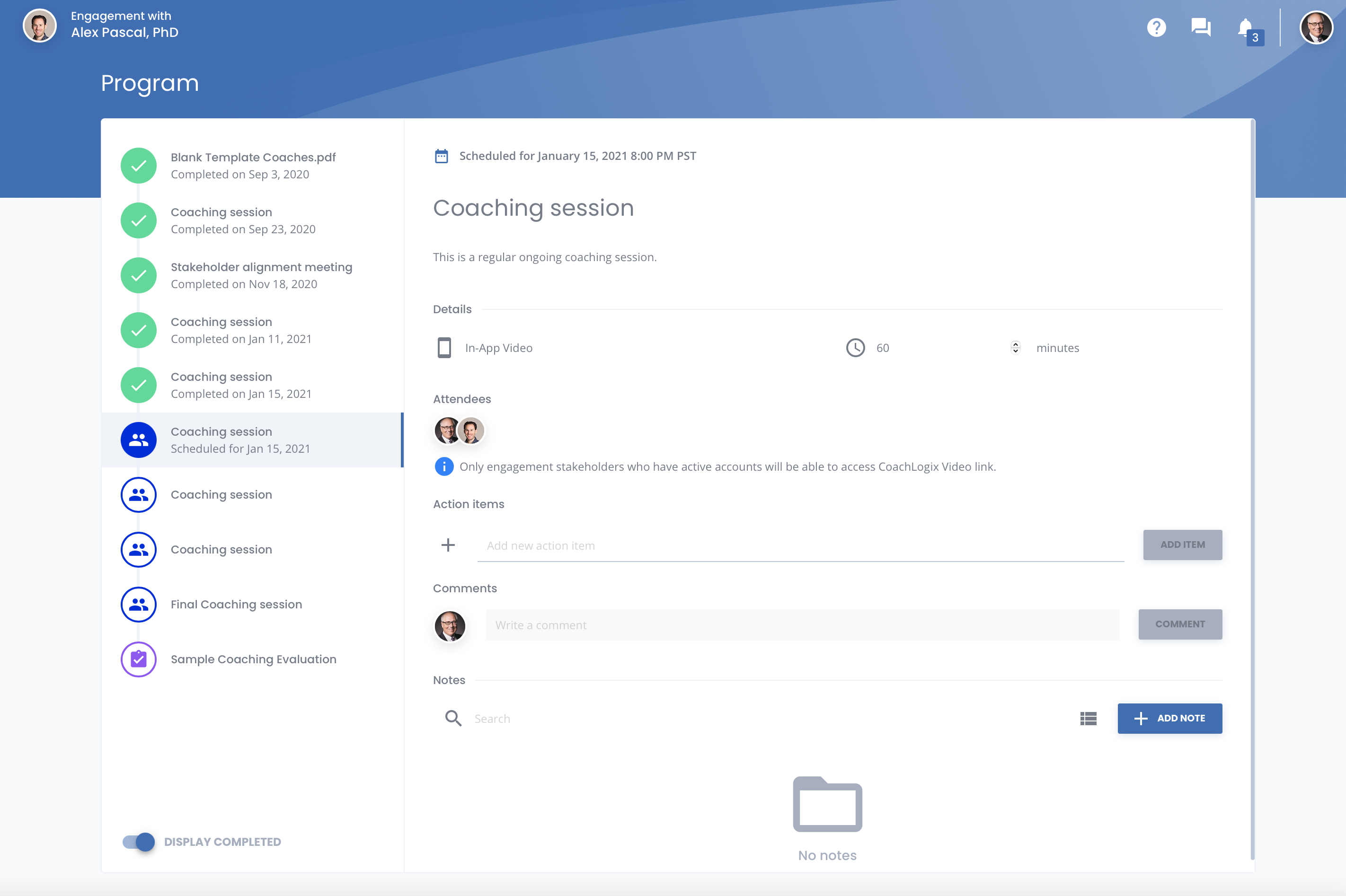The height and width of the screenshot is (896, 1346).
Task: Click the In-App Video device icon
Action: [444, 347]
